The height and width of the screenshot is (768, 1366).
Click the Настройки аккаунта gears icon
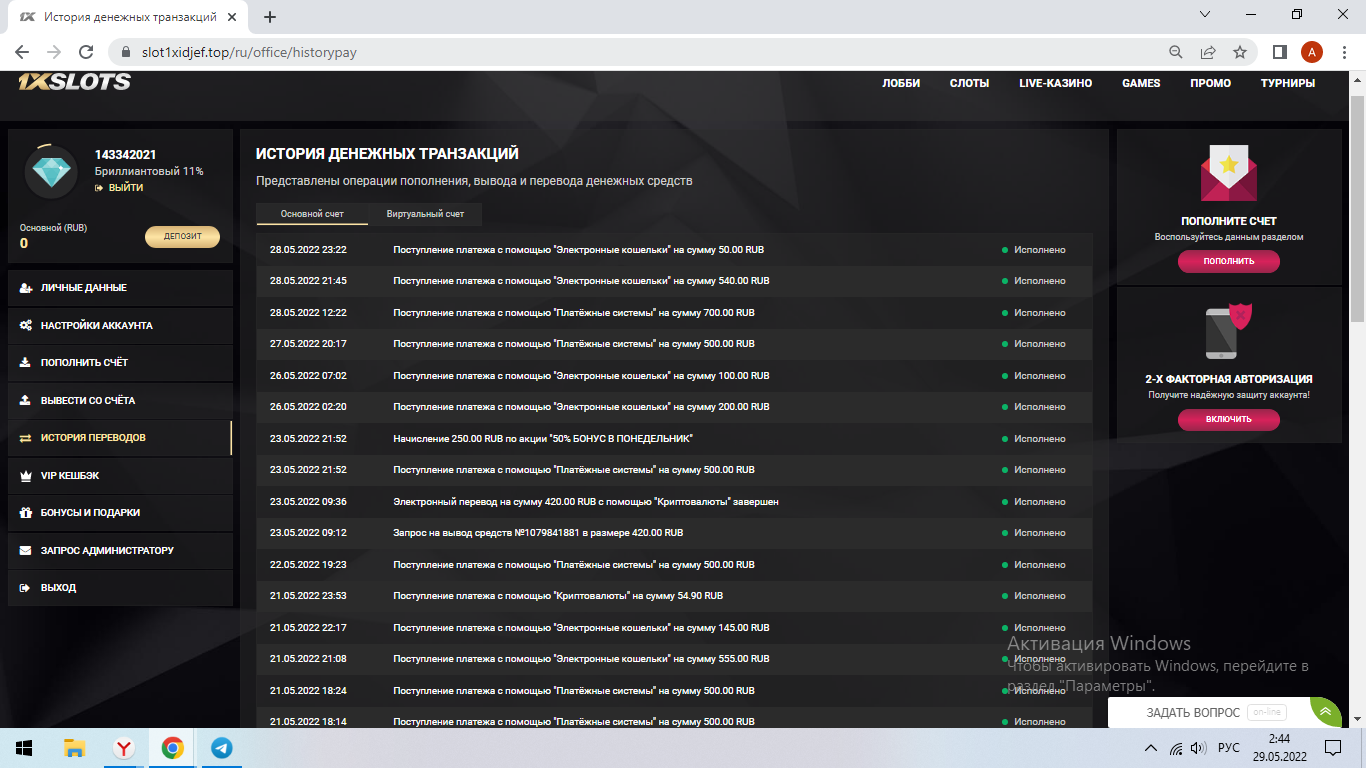coord(26,325)
